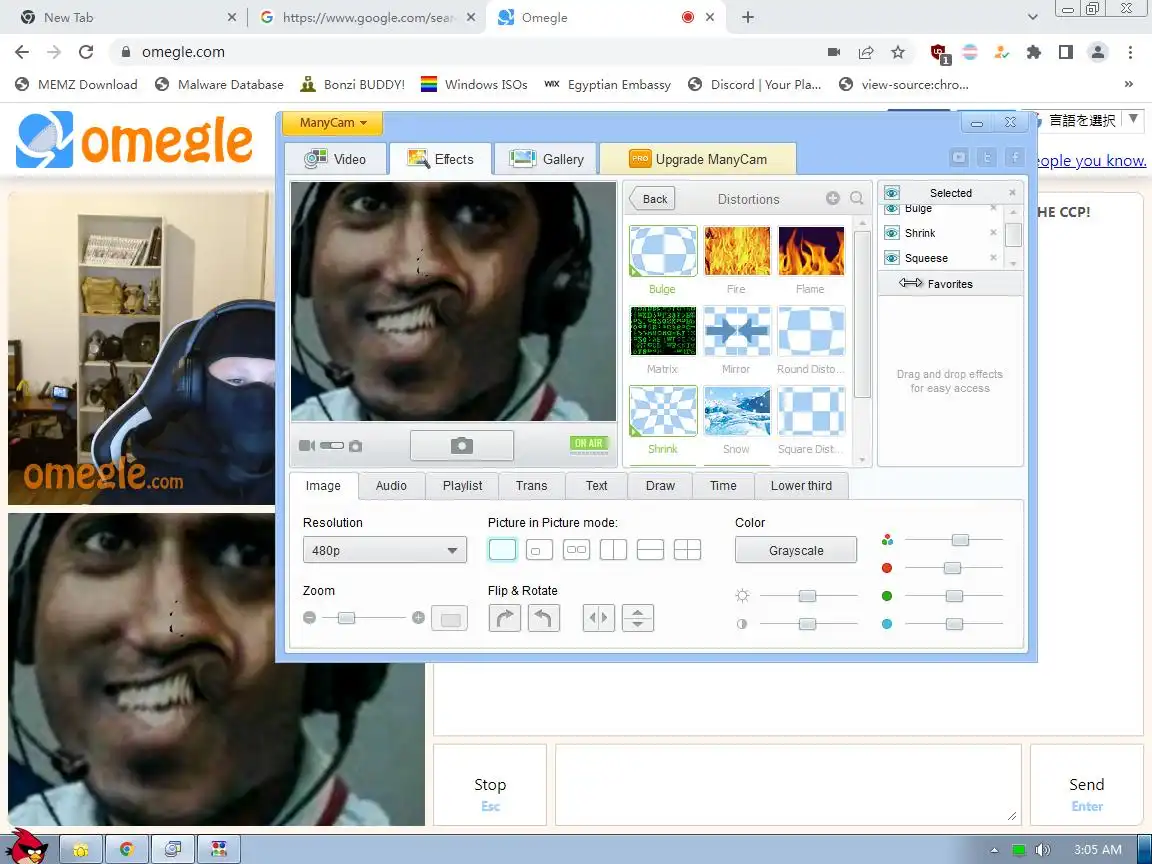This screenshot has width=1152, height=864.
Task: Open the MEMZ Download bookmark
Action: (x=76, y=84)
